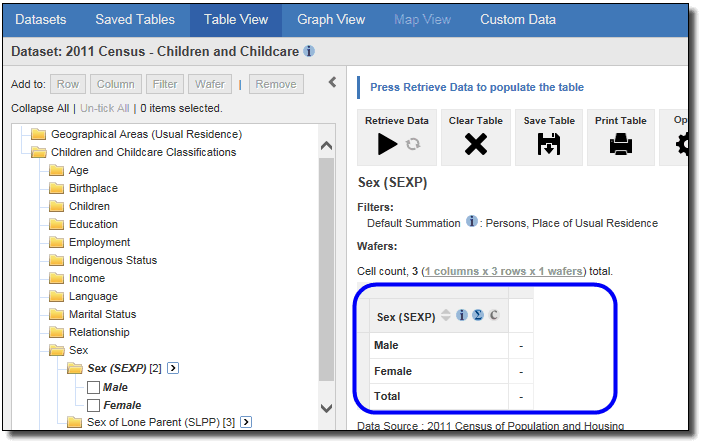Click the sort arrows in Sex (SEXP) header
Viewport: 701px width, 442px height.
pos(446,316)
